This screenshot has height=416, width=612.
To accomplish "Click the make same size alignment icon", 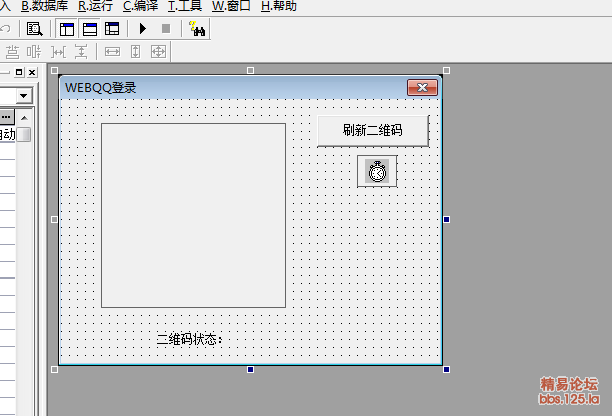I will point(158,51).
